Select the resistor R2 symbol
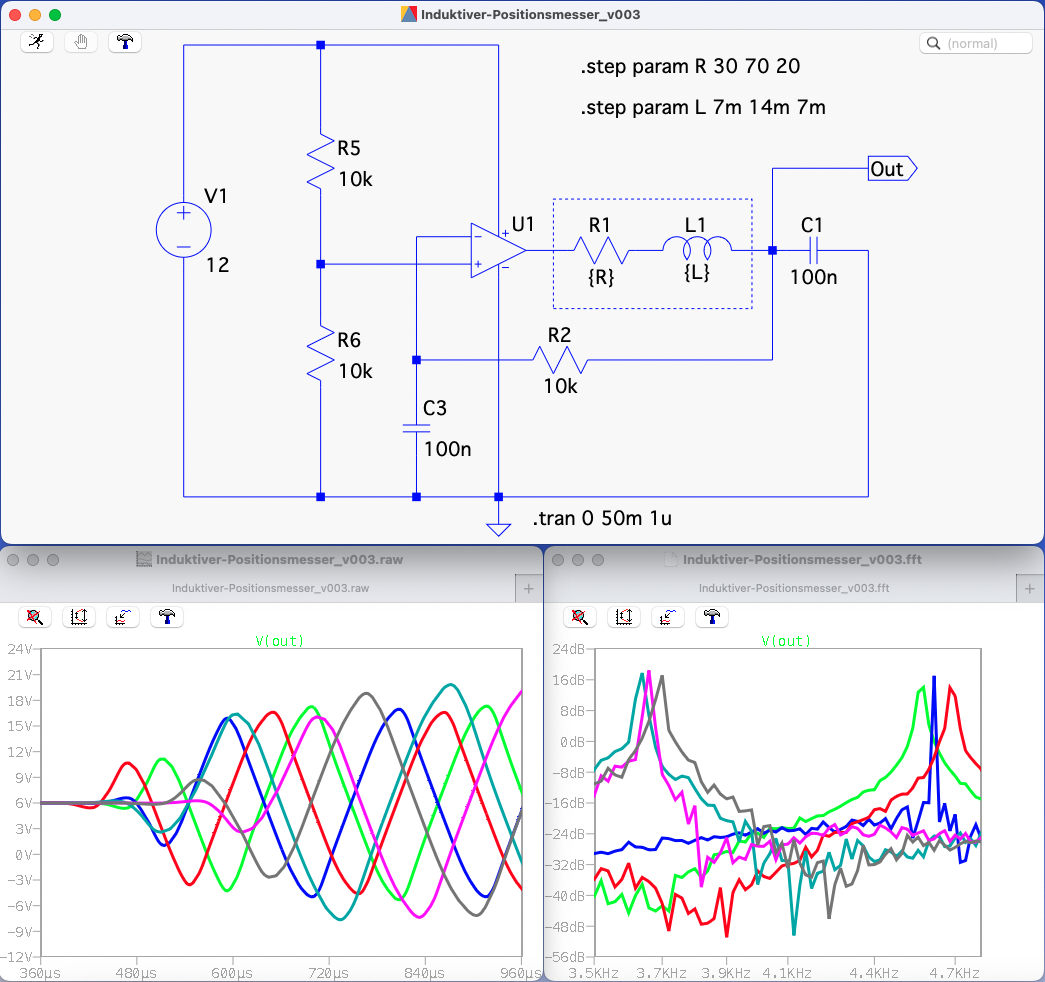1045x982 pixels. tap(560, 360)
